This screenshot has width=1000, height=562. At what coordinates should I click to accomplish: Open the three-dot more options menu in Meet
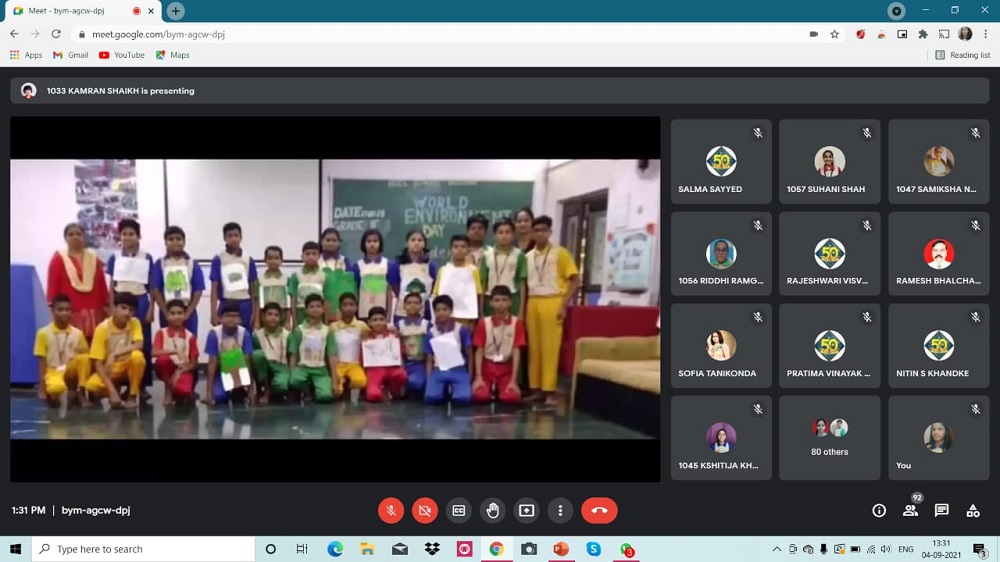coord(560,510)
